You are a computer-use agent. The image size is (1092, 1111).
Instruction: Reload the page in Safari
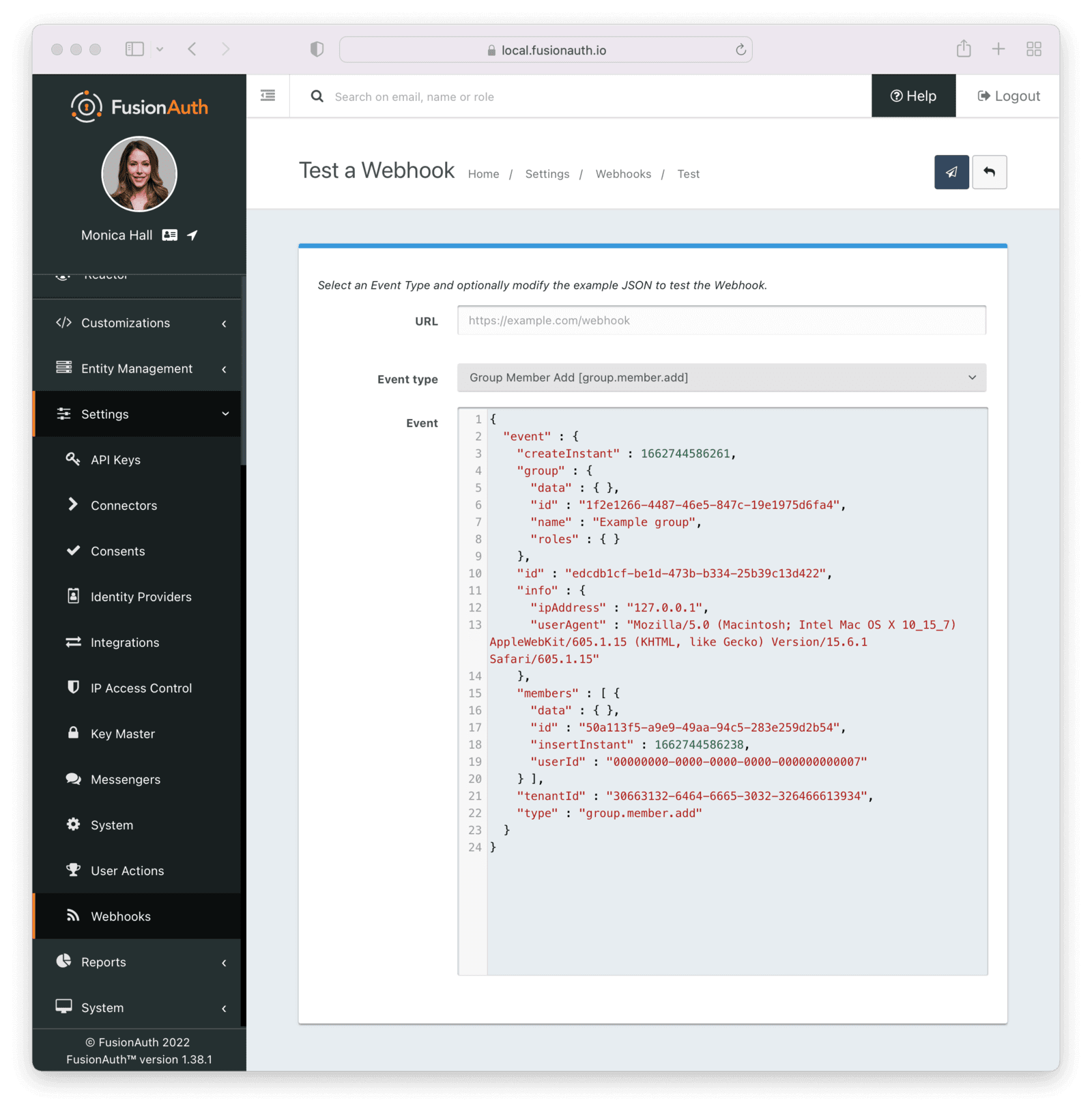[741, 50]
